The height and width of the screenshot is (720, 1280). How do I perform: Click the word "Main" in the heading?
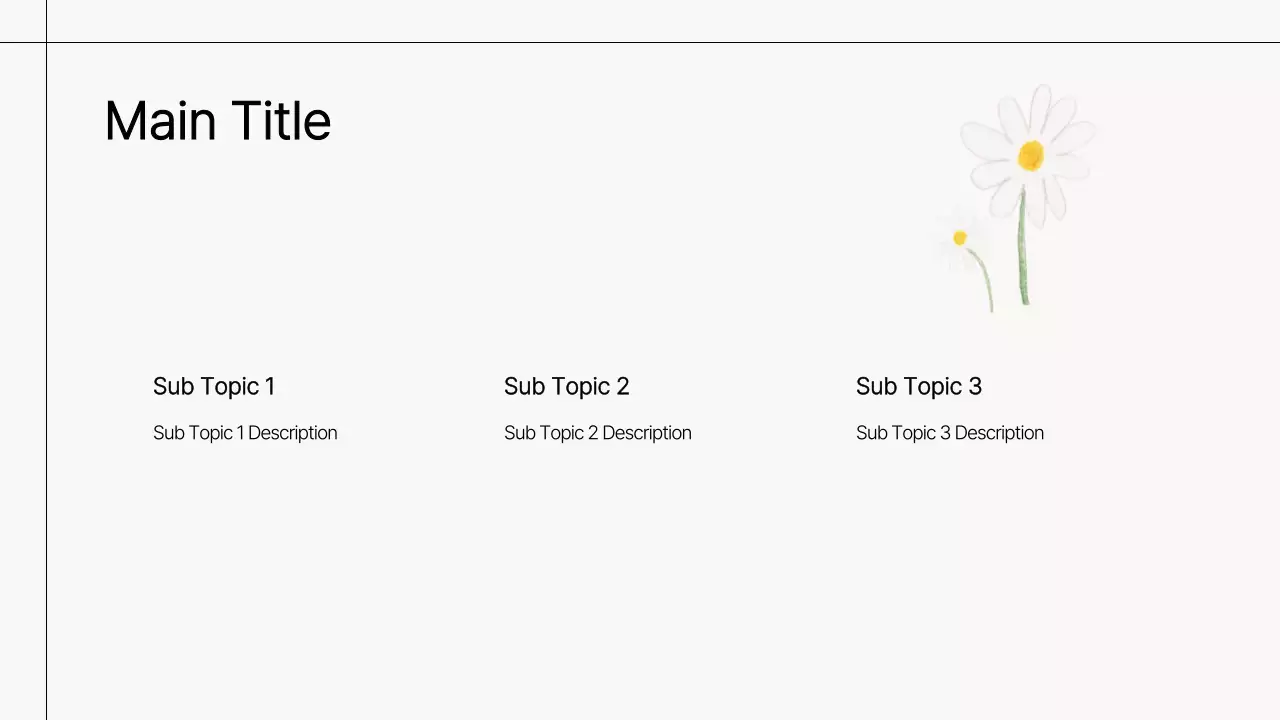click(160, 121)
